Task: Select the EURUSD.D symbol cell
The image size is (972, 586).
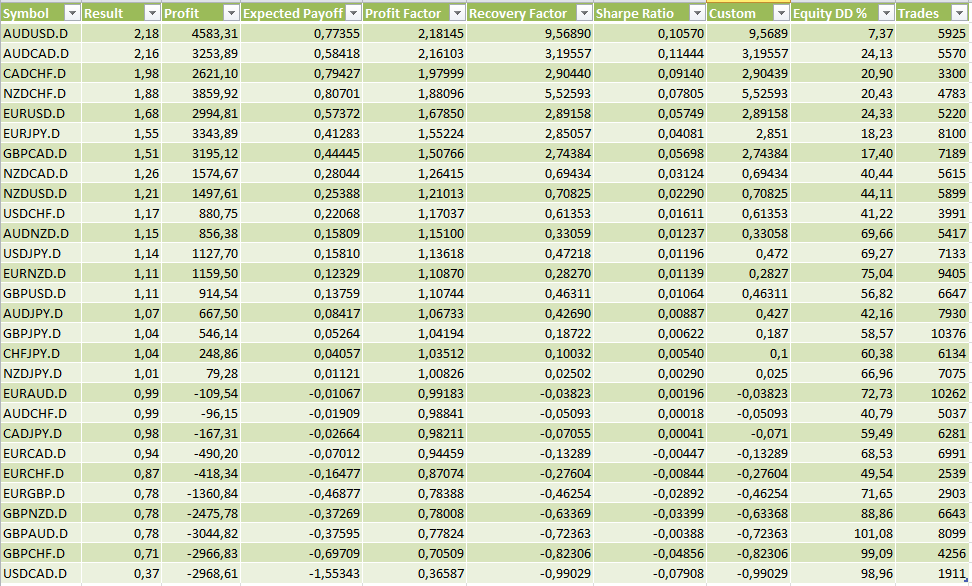Action: (x=41, y=113)
